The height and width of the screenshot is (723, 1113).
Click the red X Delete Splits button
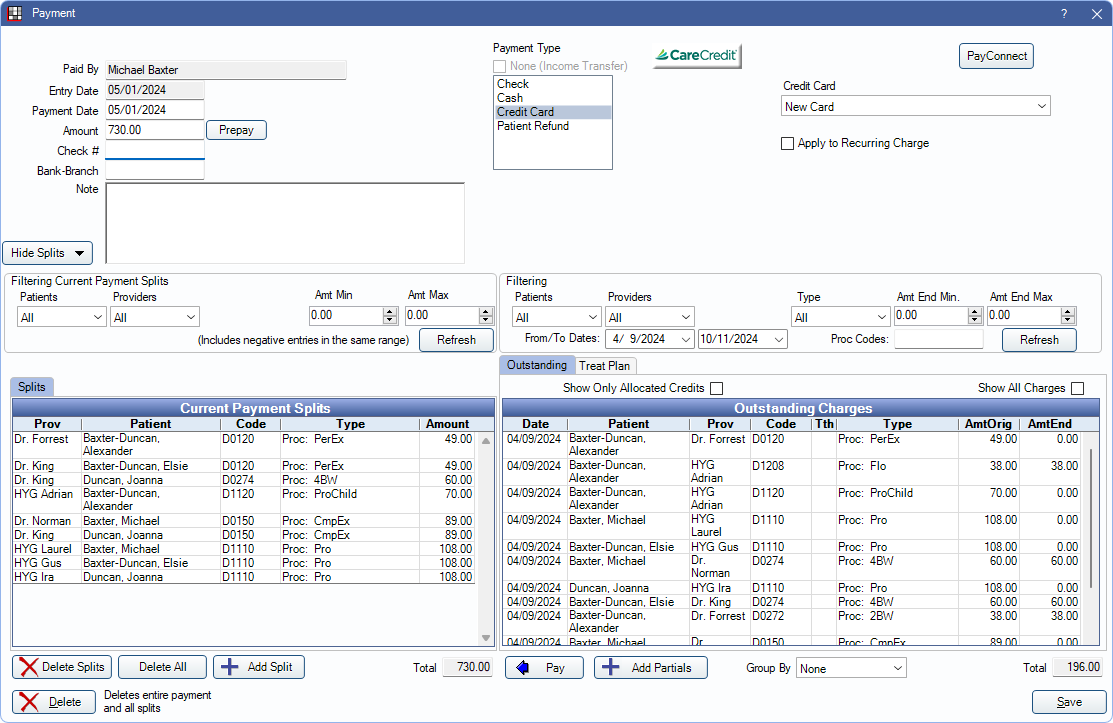pyautogui.click(x=62, y=667)
